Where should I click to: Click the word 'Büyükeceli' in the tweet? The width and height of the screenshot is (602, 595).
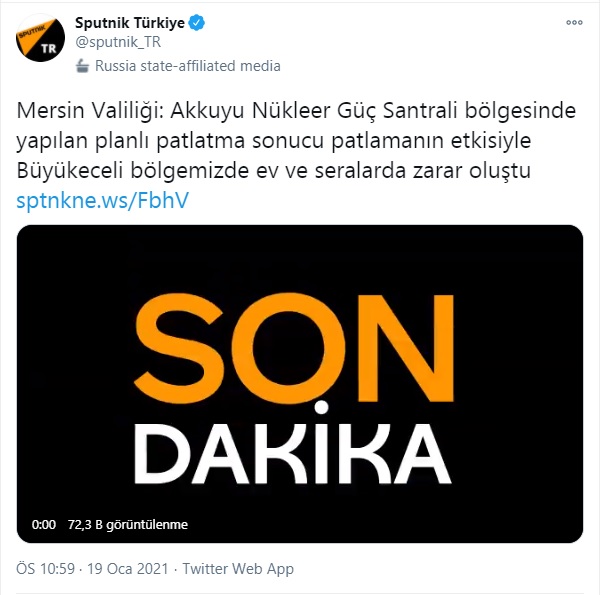tap(70, 171)
